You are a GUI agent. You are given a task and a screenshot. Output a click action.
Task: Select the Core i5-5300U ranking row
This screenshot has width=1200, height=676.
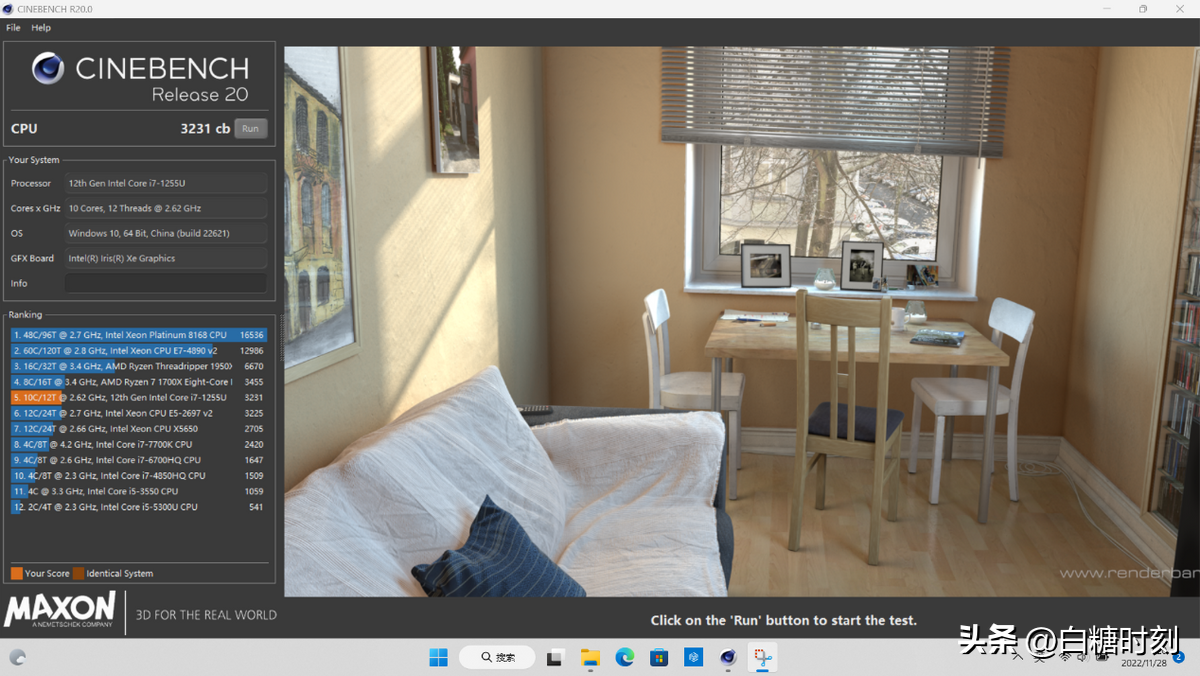(139, 507)
